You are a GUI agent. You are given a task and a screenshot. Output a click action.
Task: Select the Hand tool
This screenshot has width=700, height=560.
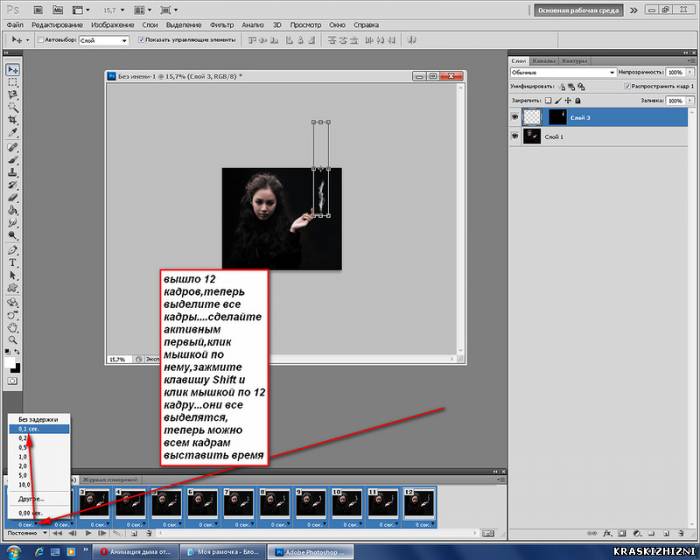(12, 327)
